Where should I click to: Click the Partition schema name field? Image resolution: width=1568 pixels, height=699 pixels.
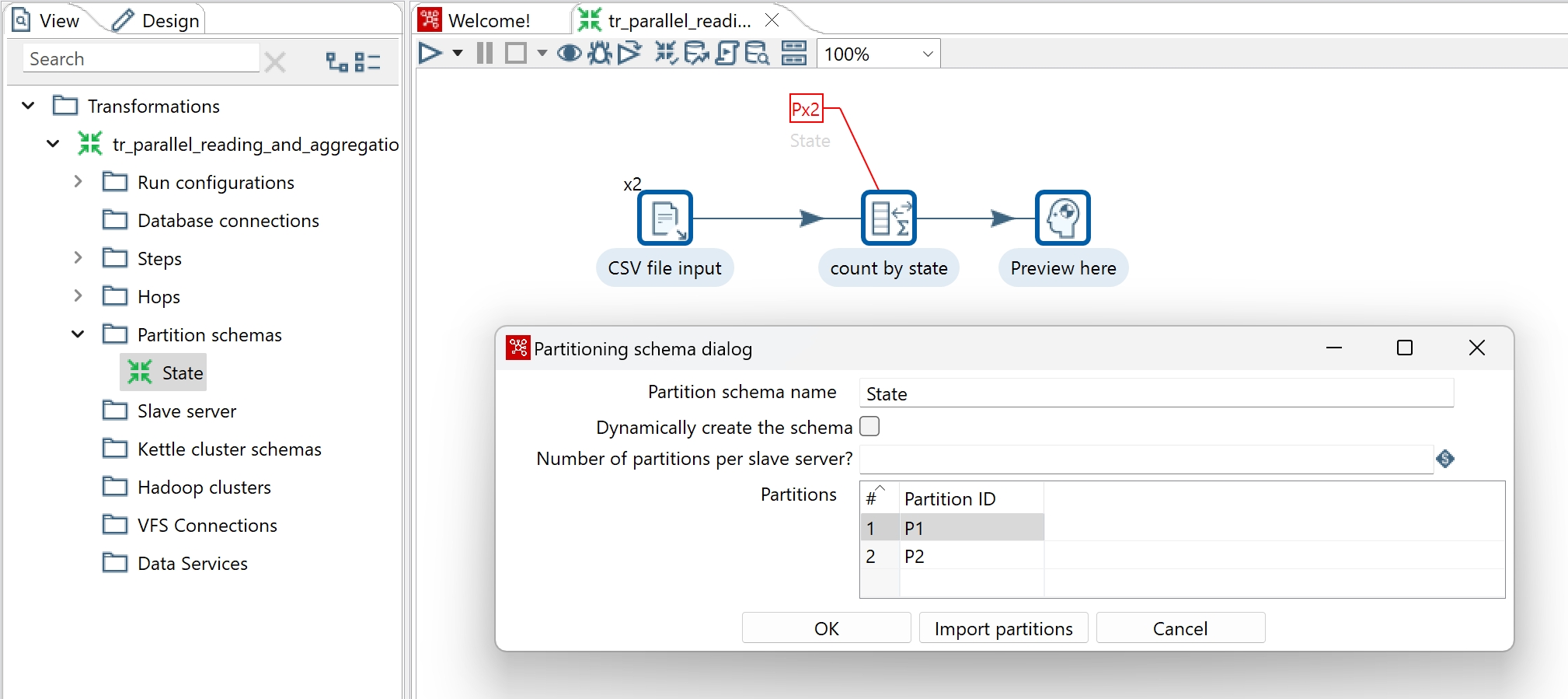point(1155,394)
